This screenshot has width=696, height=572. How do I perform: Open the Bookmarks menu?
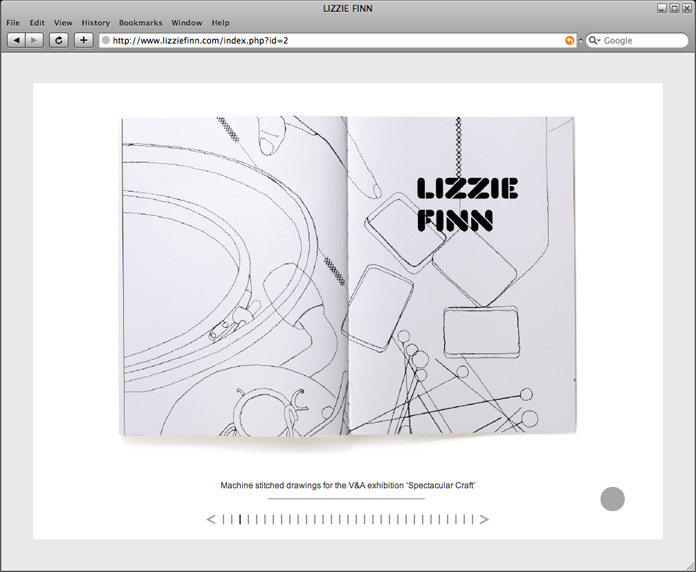coord(140,23)
